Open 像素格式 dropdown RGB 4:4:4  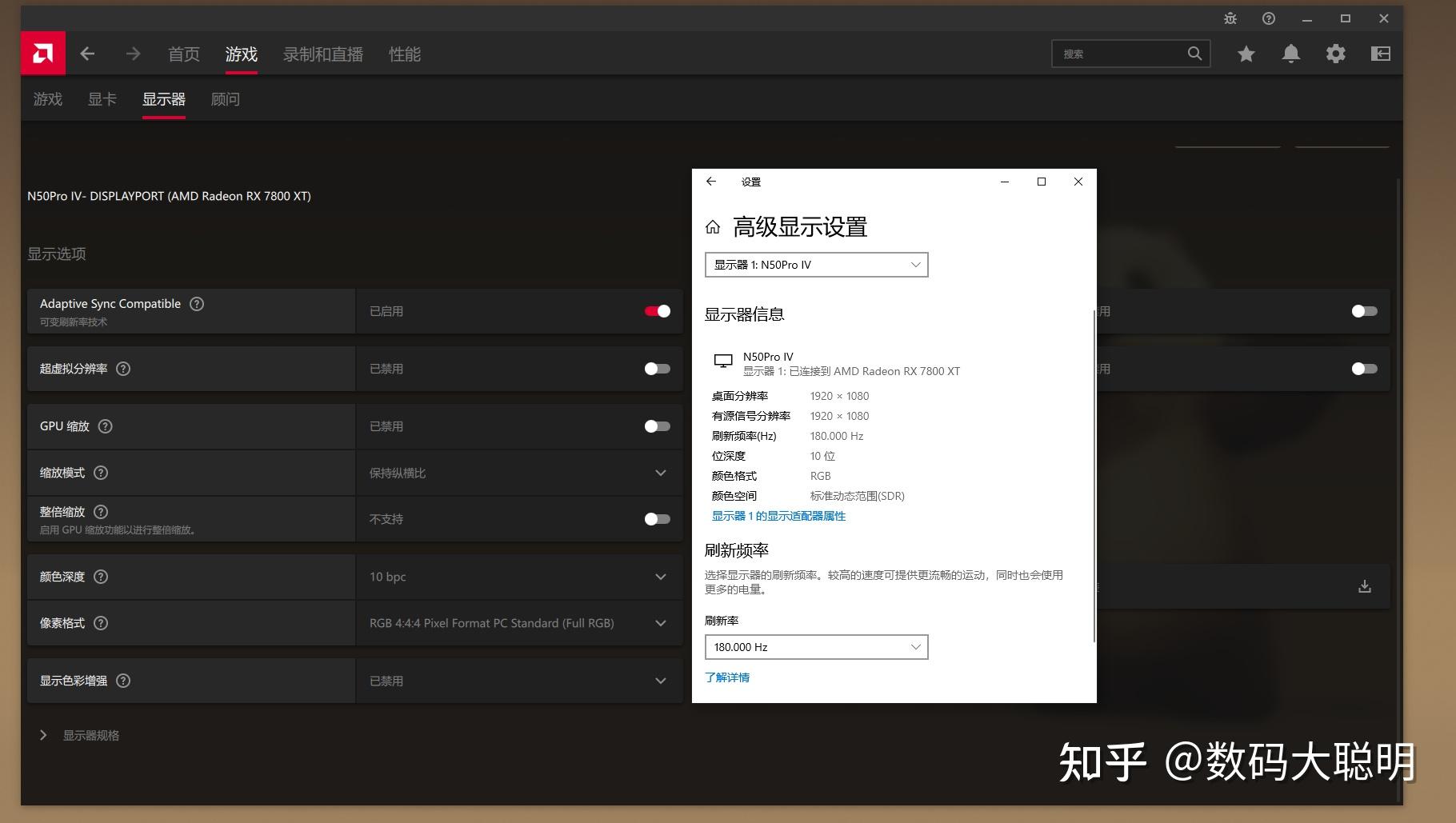click(519, 623)
